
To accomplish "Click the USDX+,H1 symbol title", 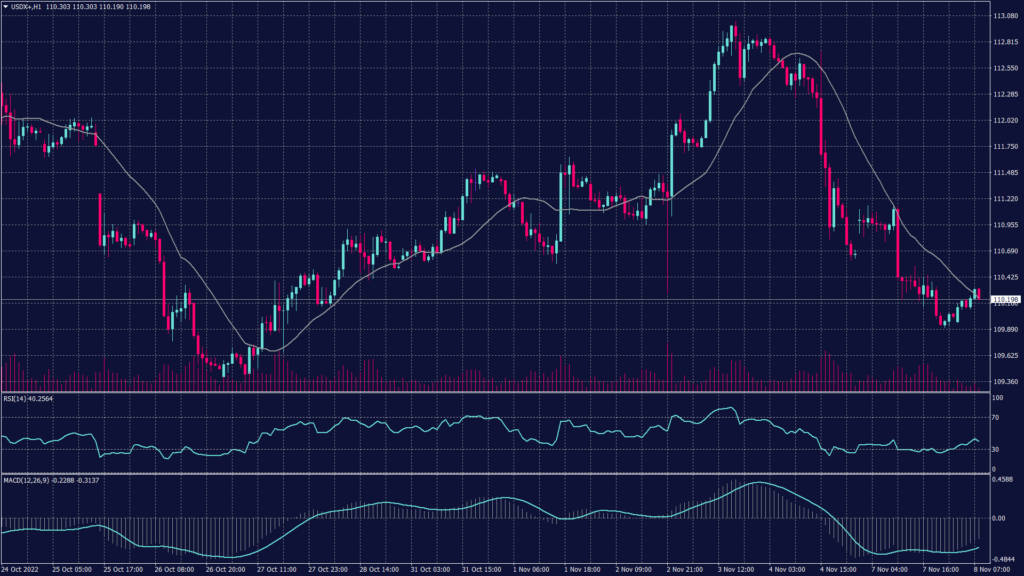I will click(x=27, y=7).
